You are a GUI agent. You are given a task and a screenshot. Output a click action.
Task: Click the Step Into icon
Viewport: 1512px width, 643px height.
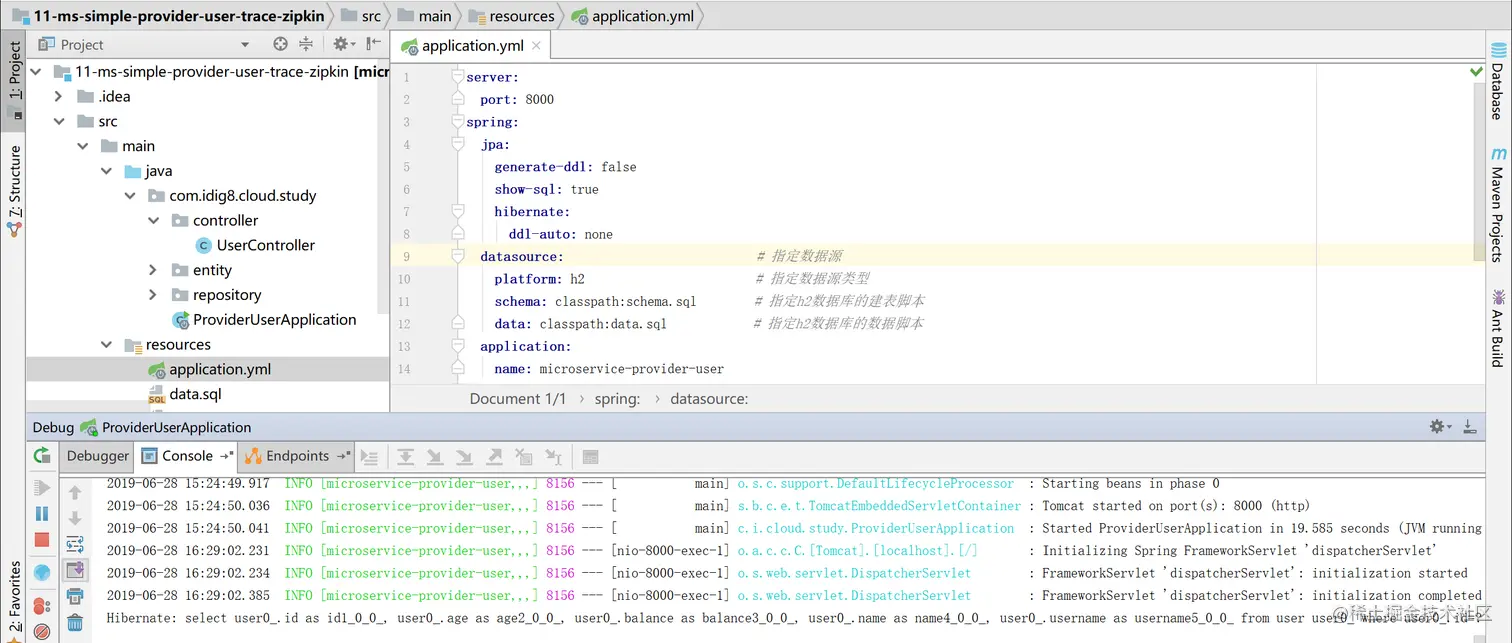coord(435,457)
